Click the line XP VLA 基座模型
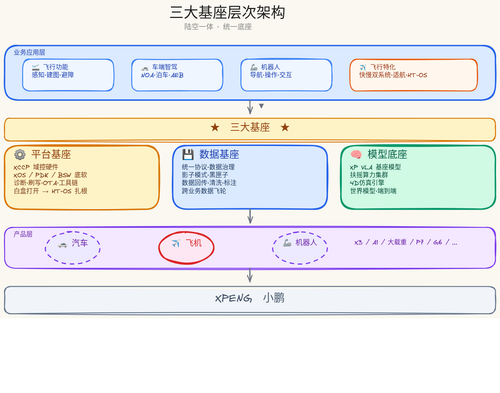The width and height of the screenshot is (500, 393). pos(375,167)
